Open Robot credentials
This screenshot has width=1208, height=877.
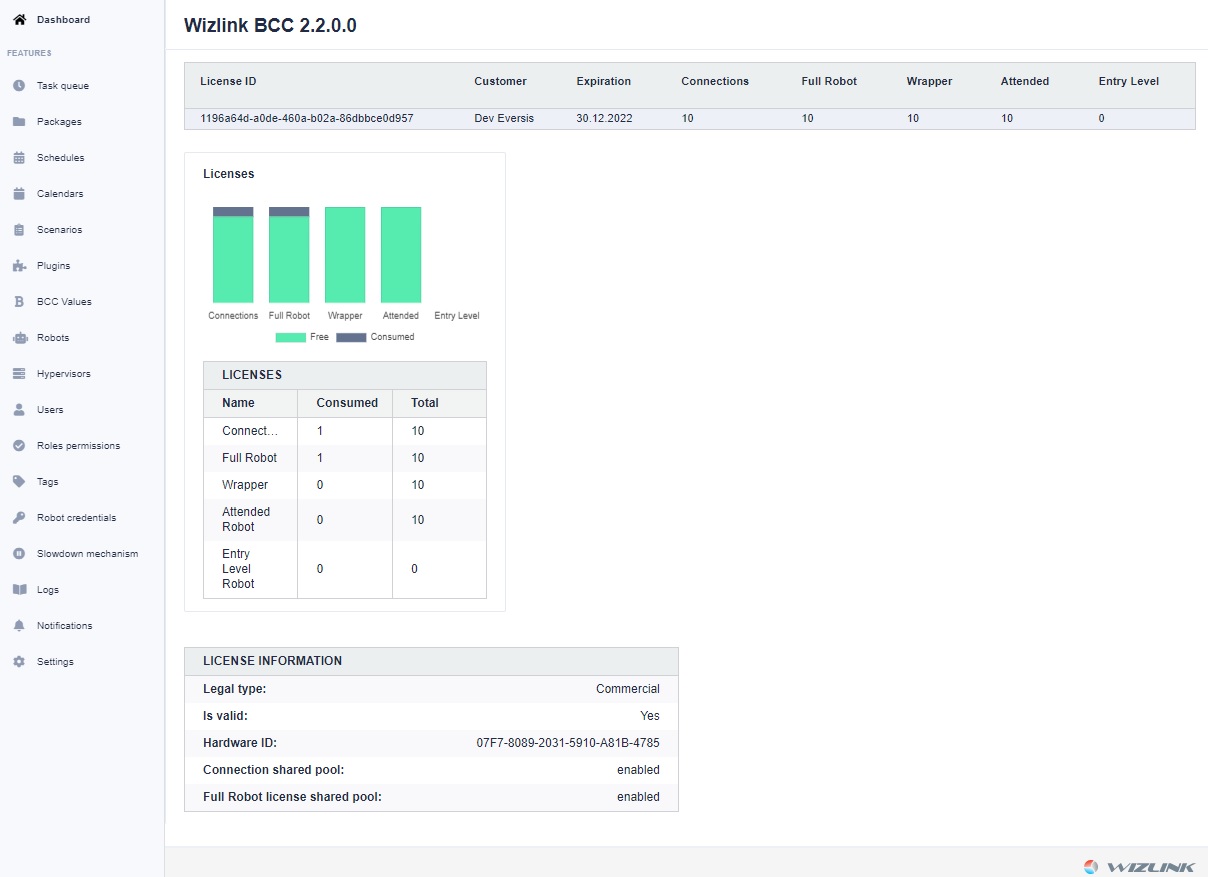(x=77, y=518)
